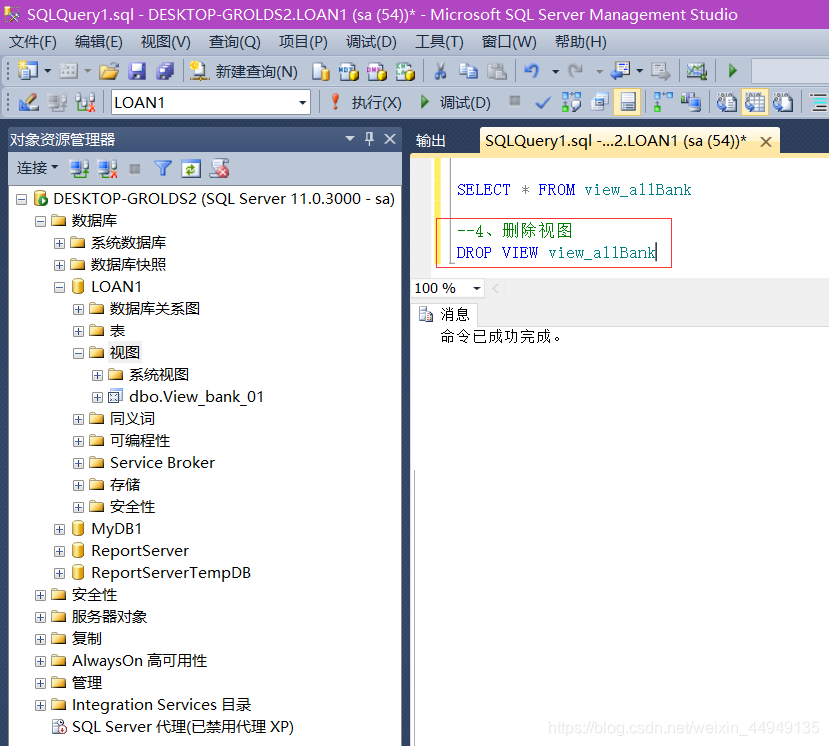This screenshot has width=829, height=746.
Task: Click the 调试(D) debug button
Action: coord(455,103)
